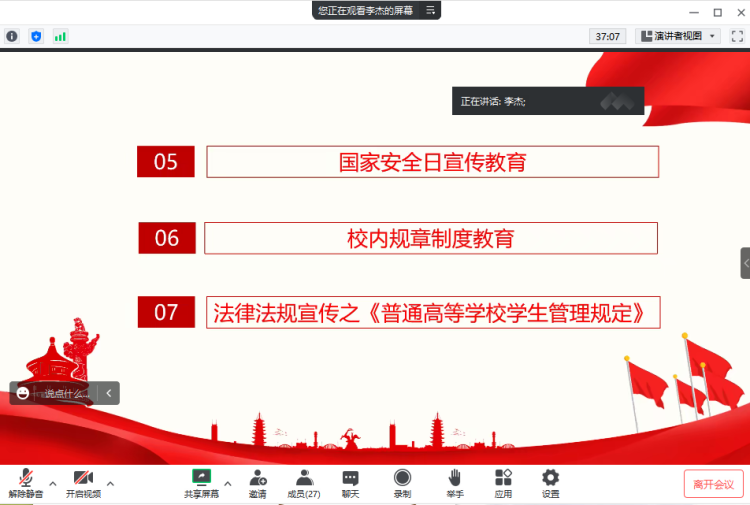Viewport: 750px width, 505px height.
Task: Expand video options arrow next to 开启视频
Action: (110, 483)
